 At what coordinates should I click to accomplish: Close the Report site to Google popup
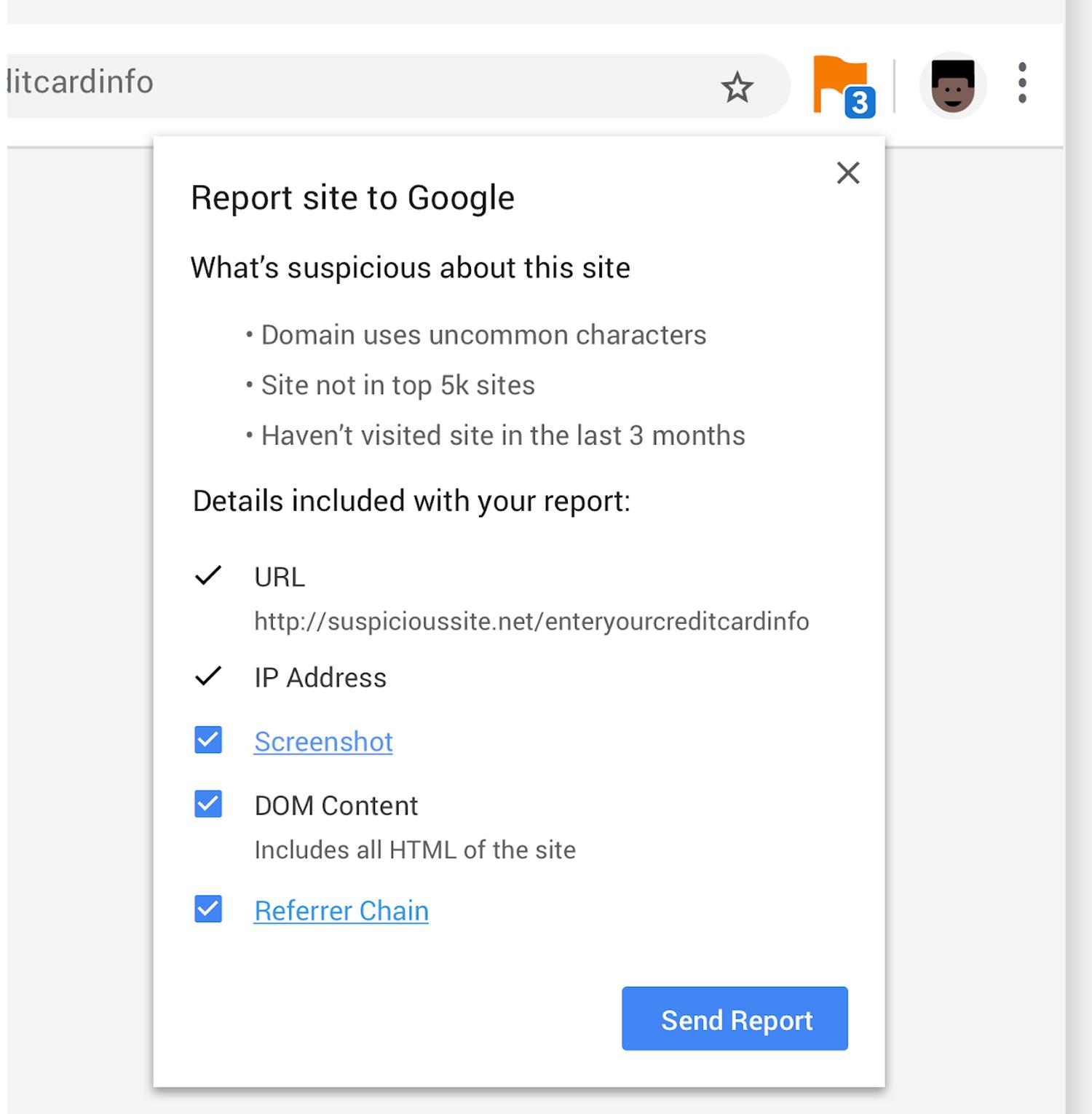tap(848, 173)
